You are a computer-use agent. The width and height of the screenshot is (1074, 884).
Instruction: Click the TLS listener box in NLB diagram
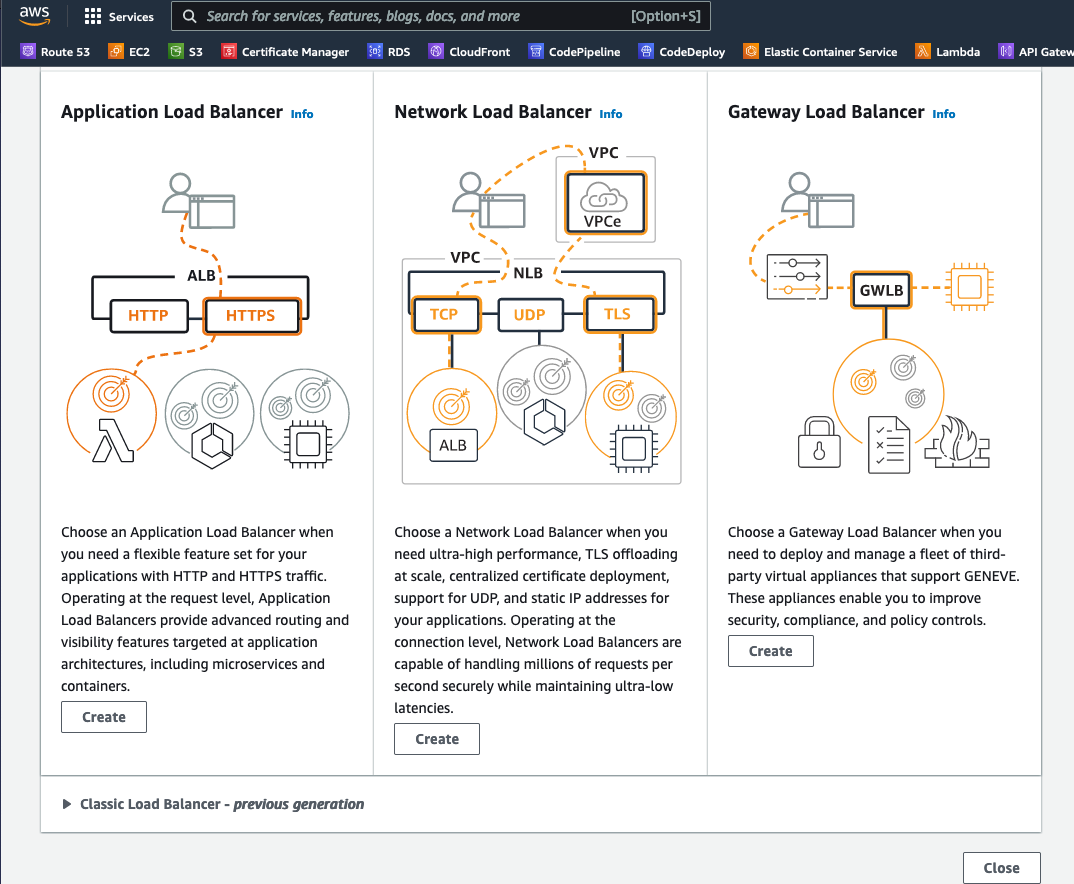(619, 314)
